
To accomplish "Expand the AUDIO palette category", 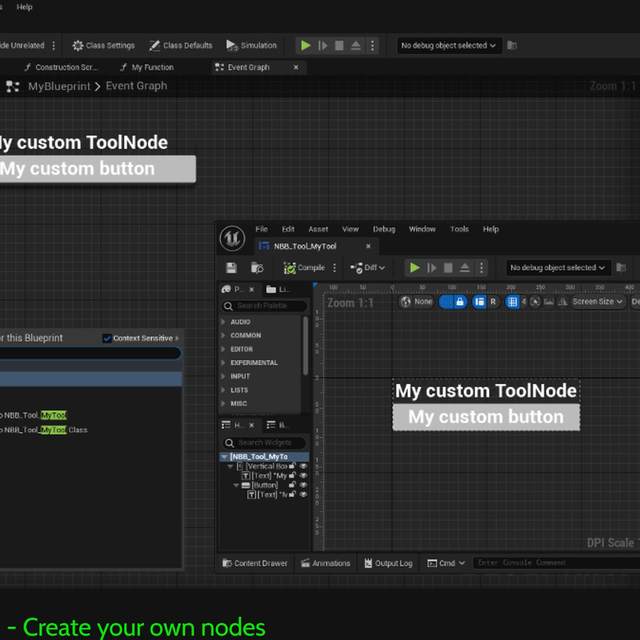I will (223, 322).
